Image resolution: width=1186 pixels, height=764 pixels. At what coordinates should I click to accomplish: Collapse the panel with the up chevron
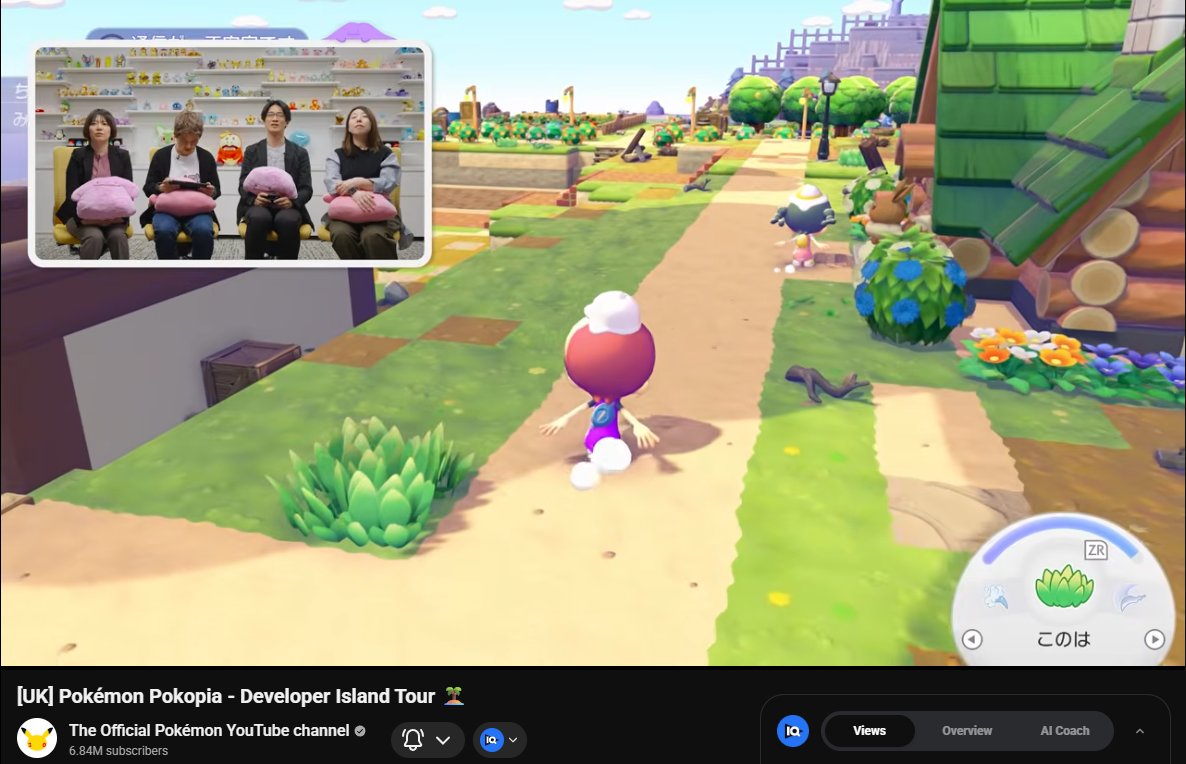point(1140,731)
